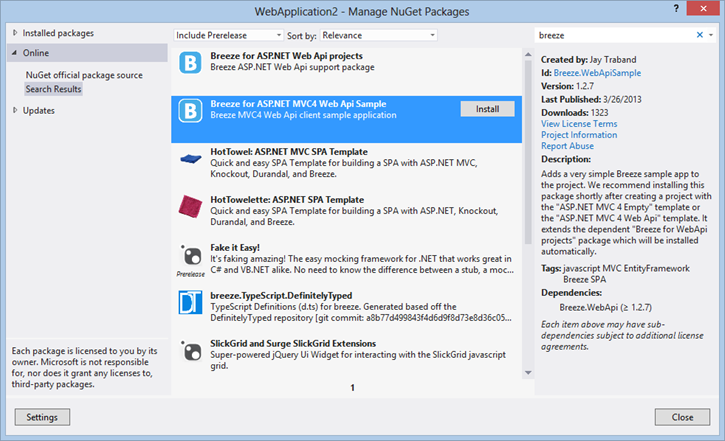Close the window with red X
The image size is (725, 441).
(703, 8)
